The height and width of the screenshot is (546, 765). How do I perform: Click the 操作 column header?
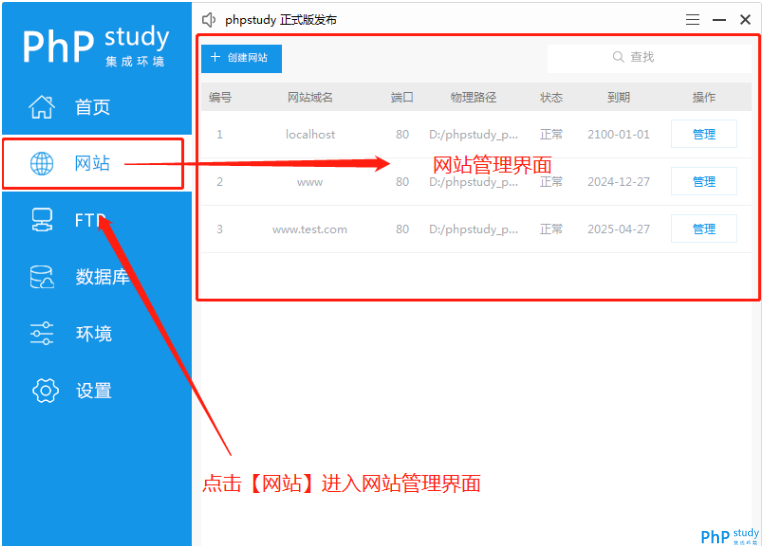point(704,97)
